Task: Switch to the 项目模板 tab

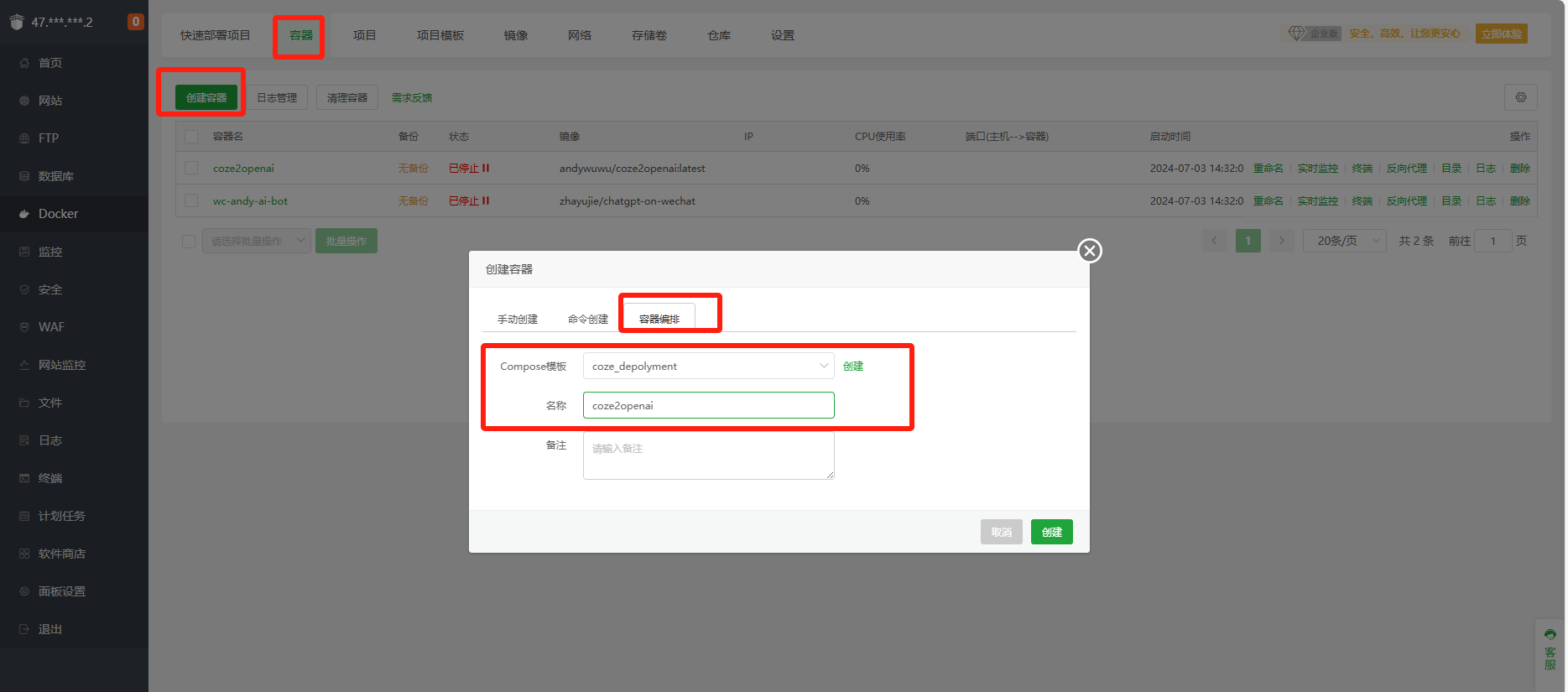Action: tap(440, 35)
